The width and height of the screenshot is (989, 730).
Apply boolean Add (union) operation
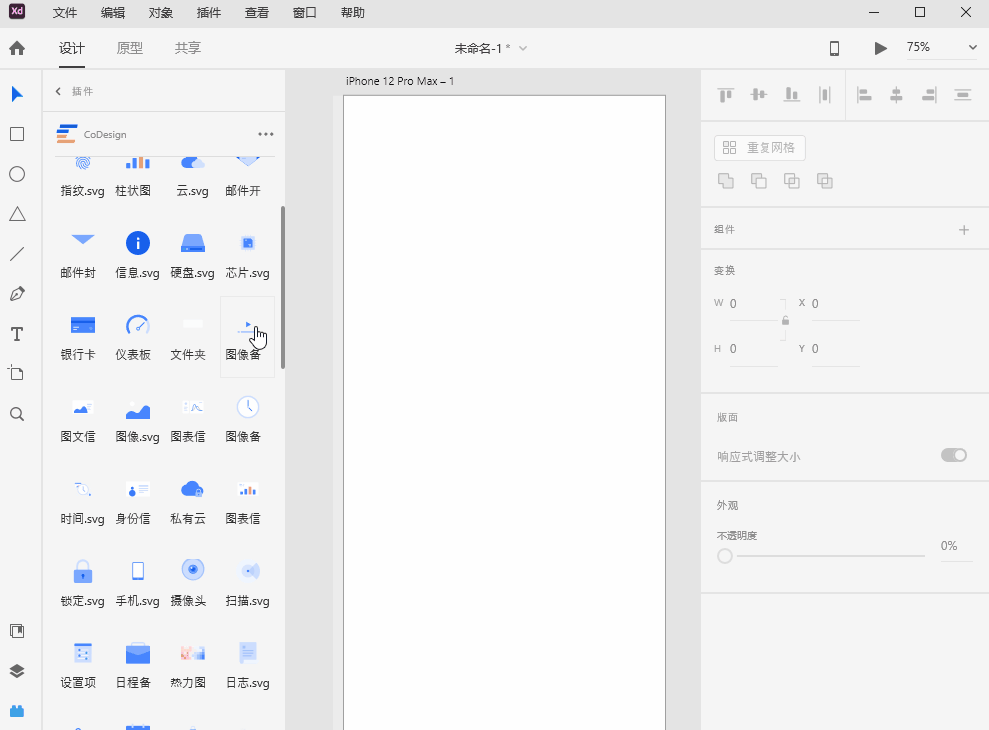click(x=725, y=181)
